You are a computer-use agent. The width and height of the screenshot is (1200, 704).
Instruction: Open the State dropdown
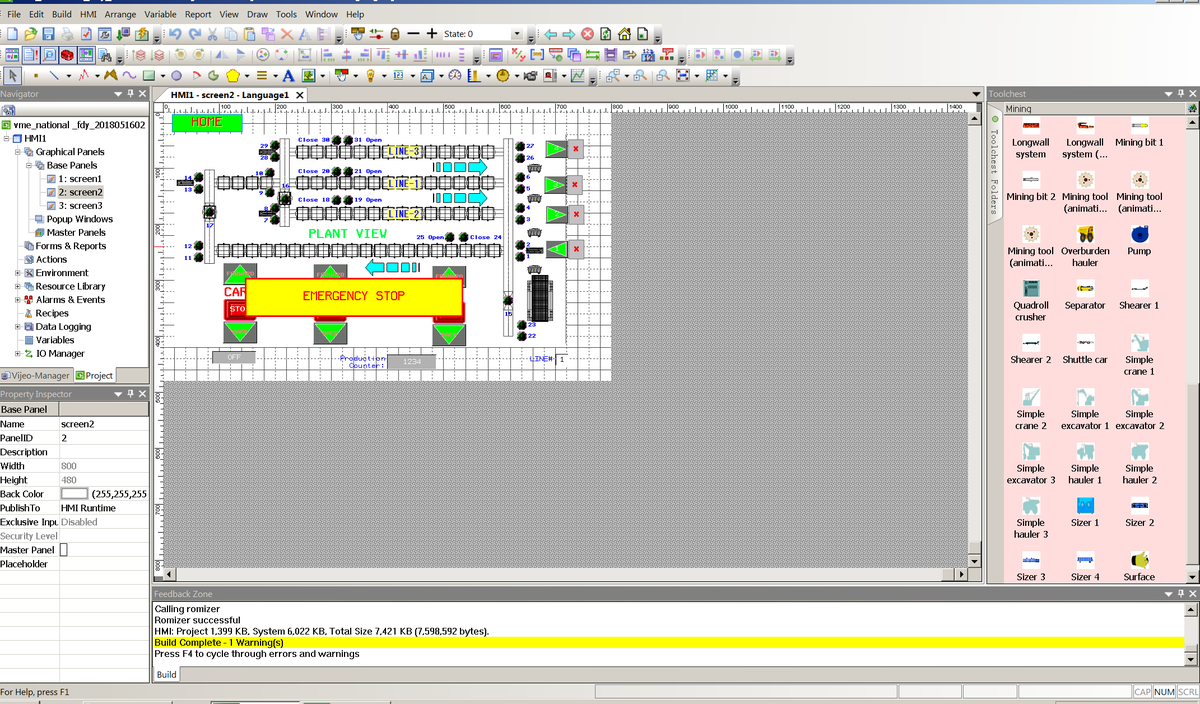517,34
